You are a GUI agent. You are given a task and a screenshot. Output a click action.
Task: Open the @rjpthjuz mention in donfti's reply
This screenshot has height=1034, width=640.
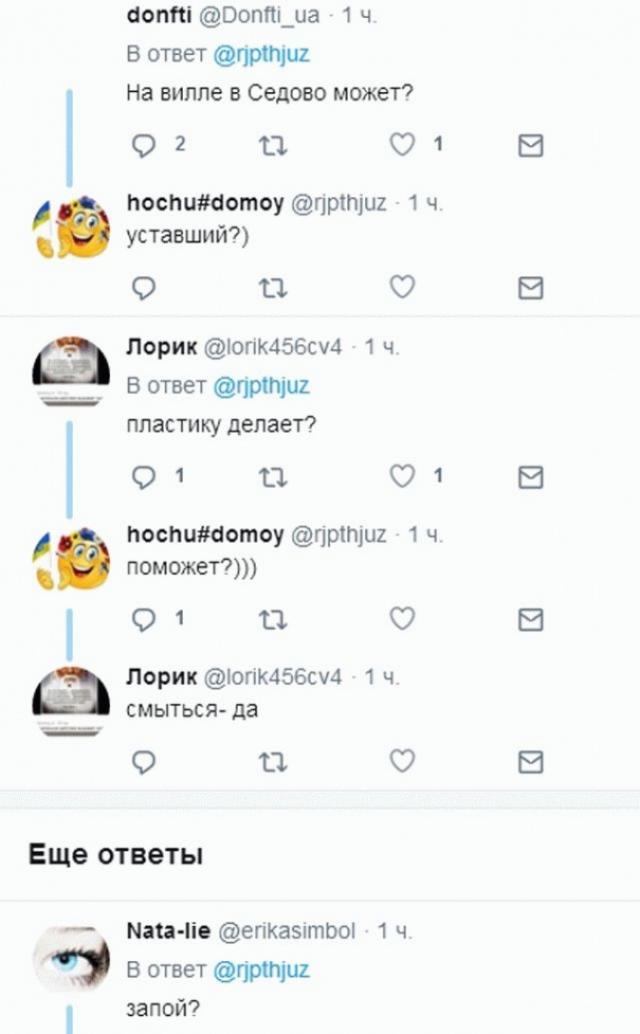click(x=262, y=55)
